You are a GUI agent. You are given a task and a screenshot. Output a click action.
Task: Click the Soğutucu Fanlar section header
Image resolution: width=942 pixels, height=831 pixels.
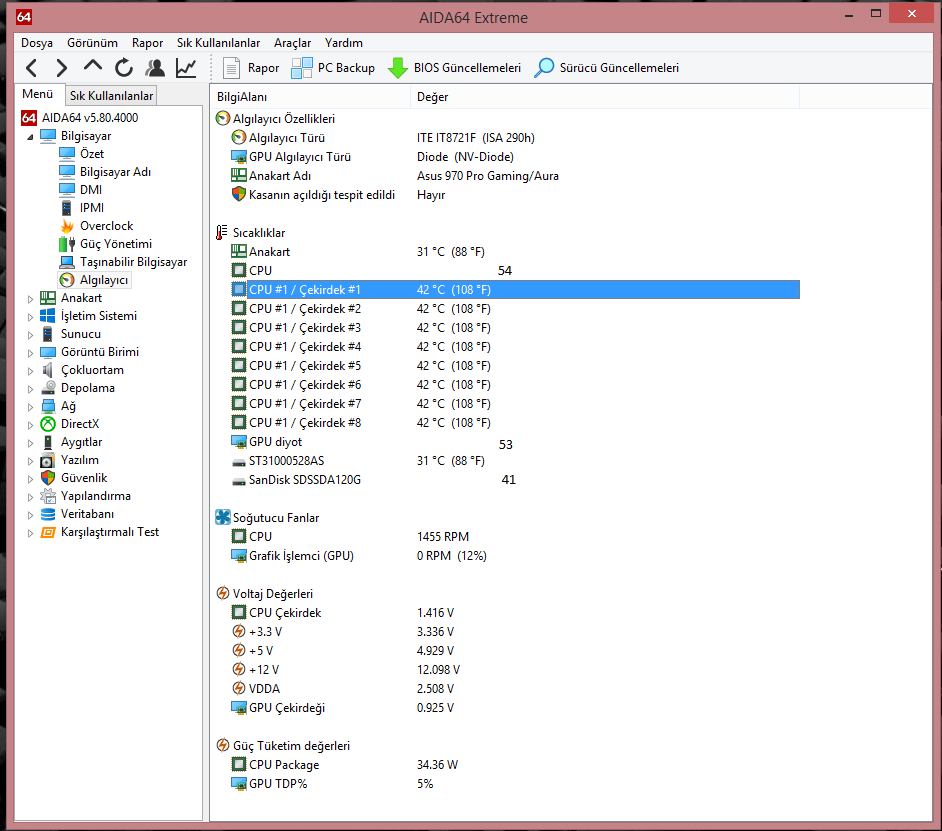267,518
